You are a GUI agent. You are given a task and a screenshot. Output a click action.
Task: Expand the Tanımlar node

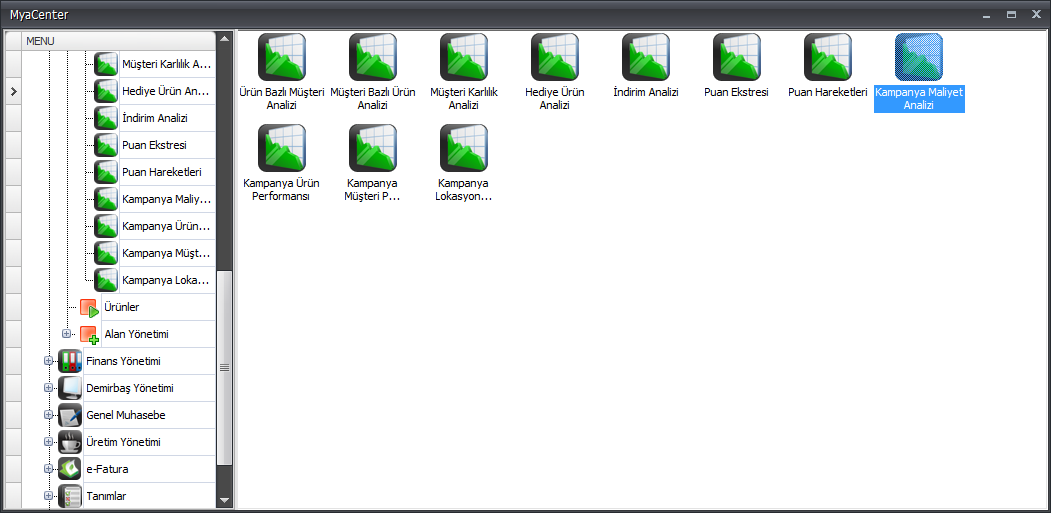click(x=48, y=496)
